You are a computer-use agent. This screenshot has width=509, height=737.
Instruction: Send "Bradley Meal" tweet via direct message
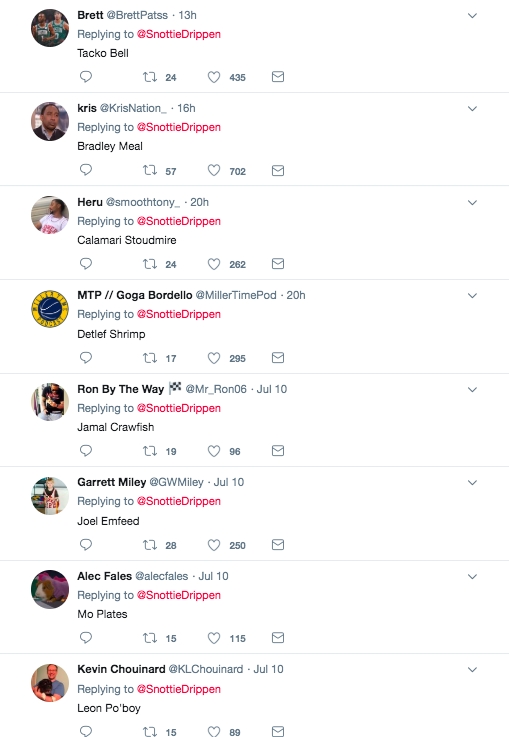click(x=278, y=171)
